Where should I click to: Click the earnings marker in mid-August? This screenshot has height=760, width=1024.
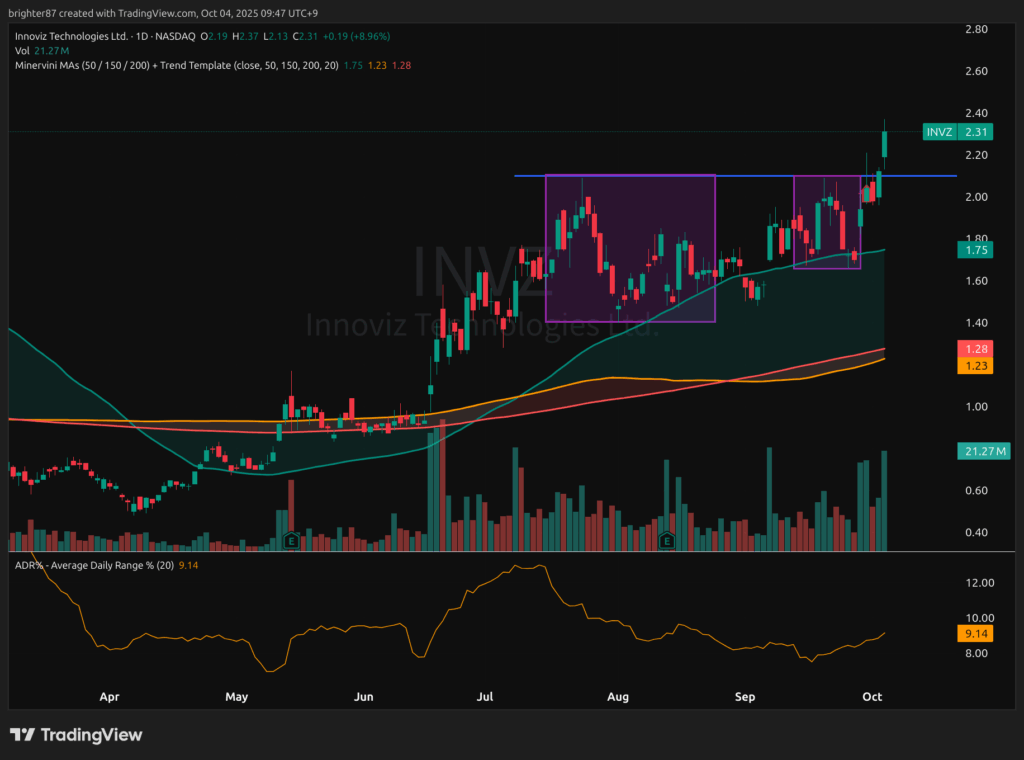coord(666,541)
